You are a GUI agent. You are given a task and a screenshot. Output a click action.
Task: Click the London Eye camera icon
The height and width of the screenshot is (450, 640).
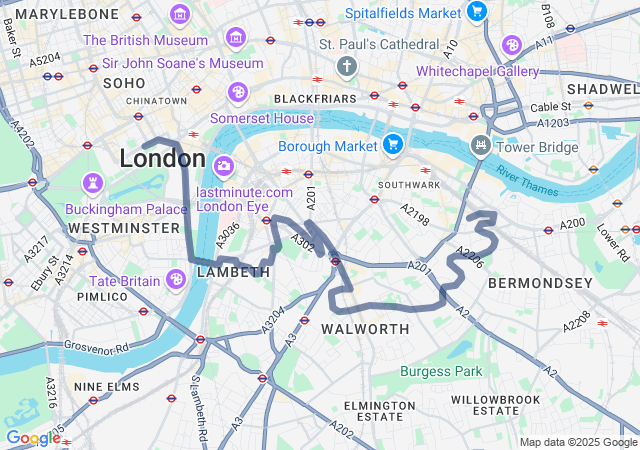[224, 166]
